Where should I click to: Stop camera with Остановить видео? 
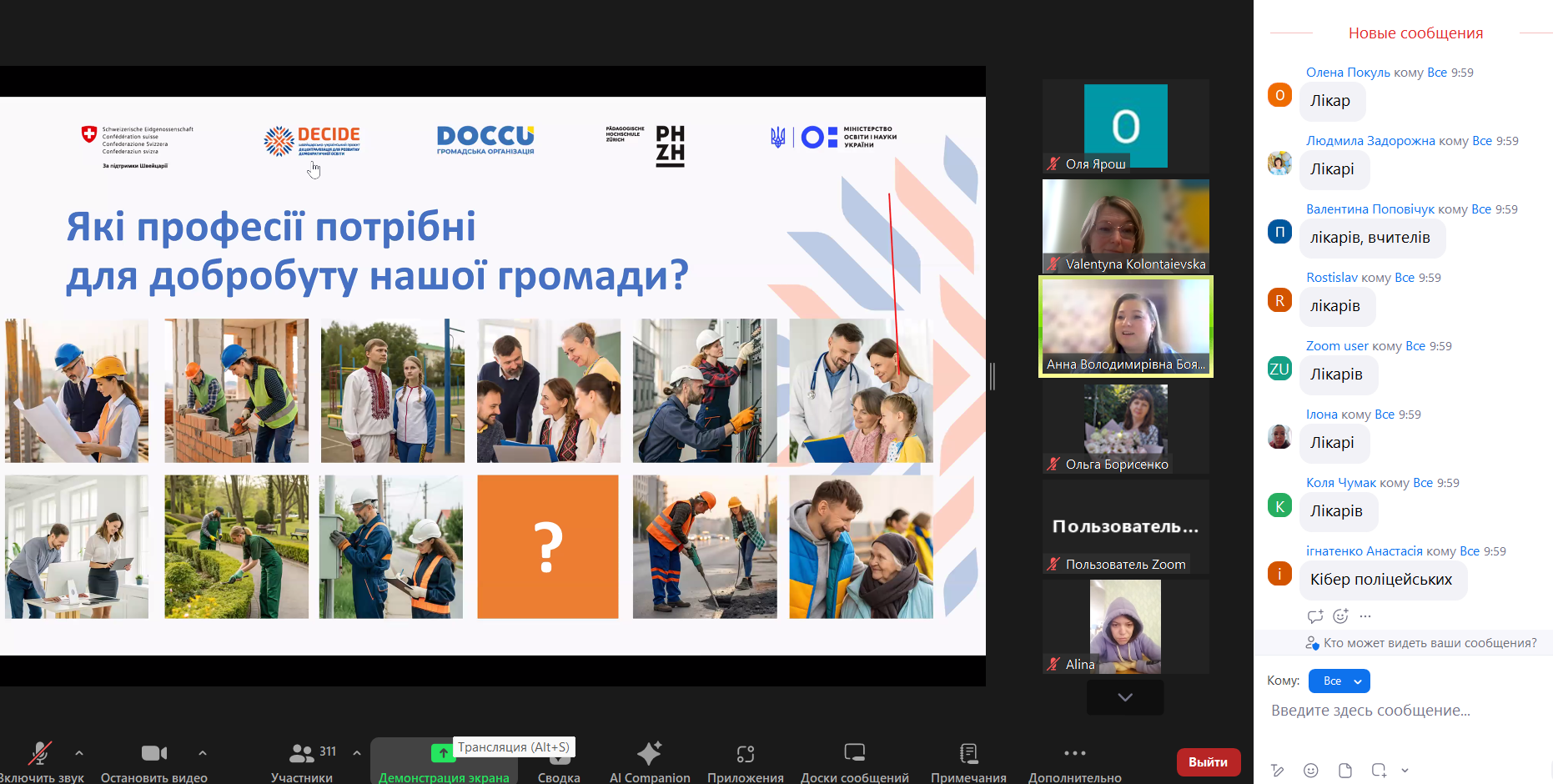(x=153, y=761)
